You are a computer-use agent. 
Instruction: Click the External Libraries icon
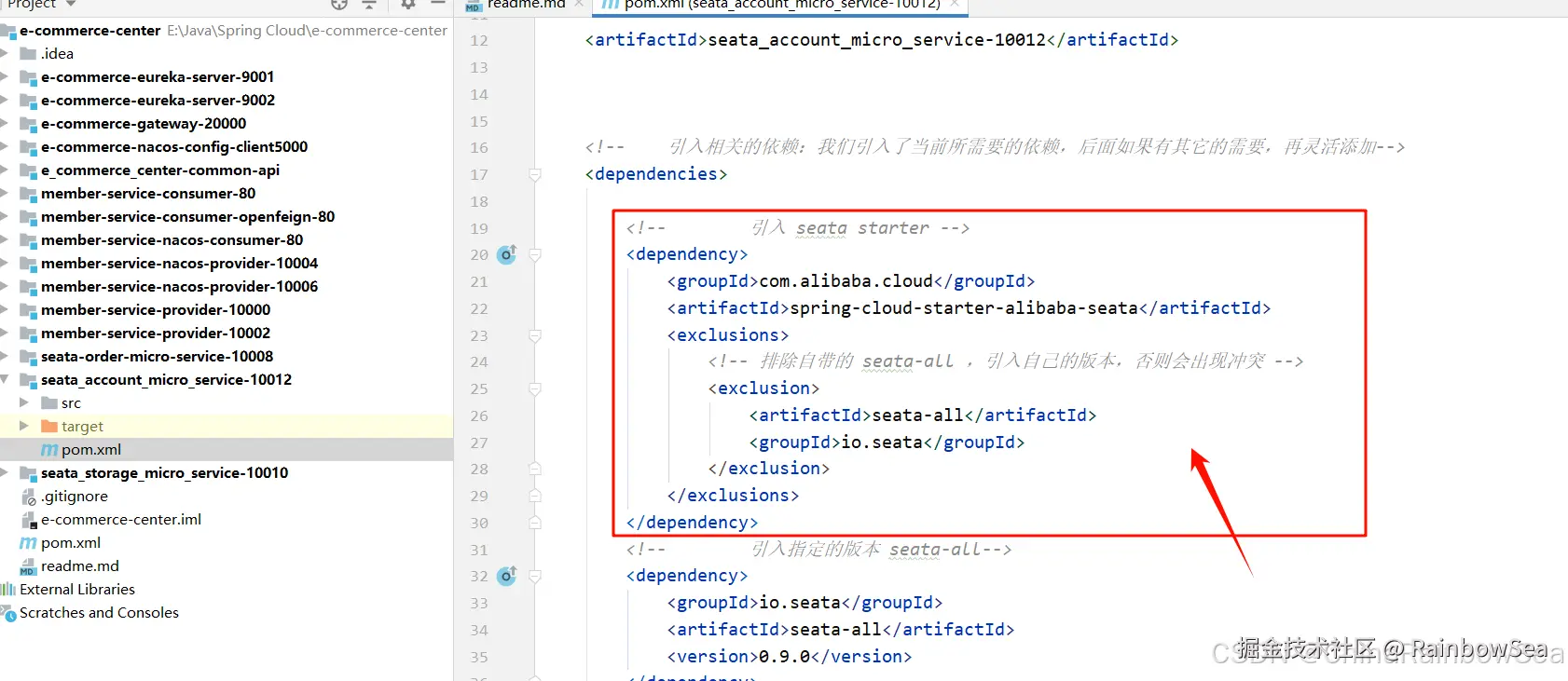coord(8,590)
